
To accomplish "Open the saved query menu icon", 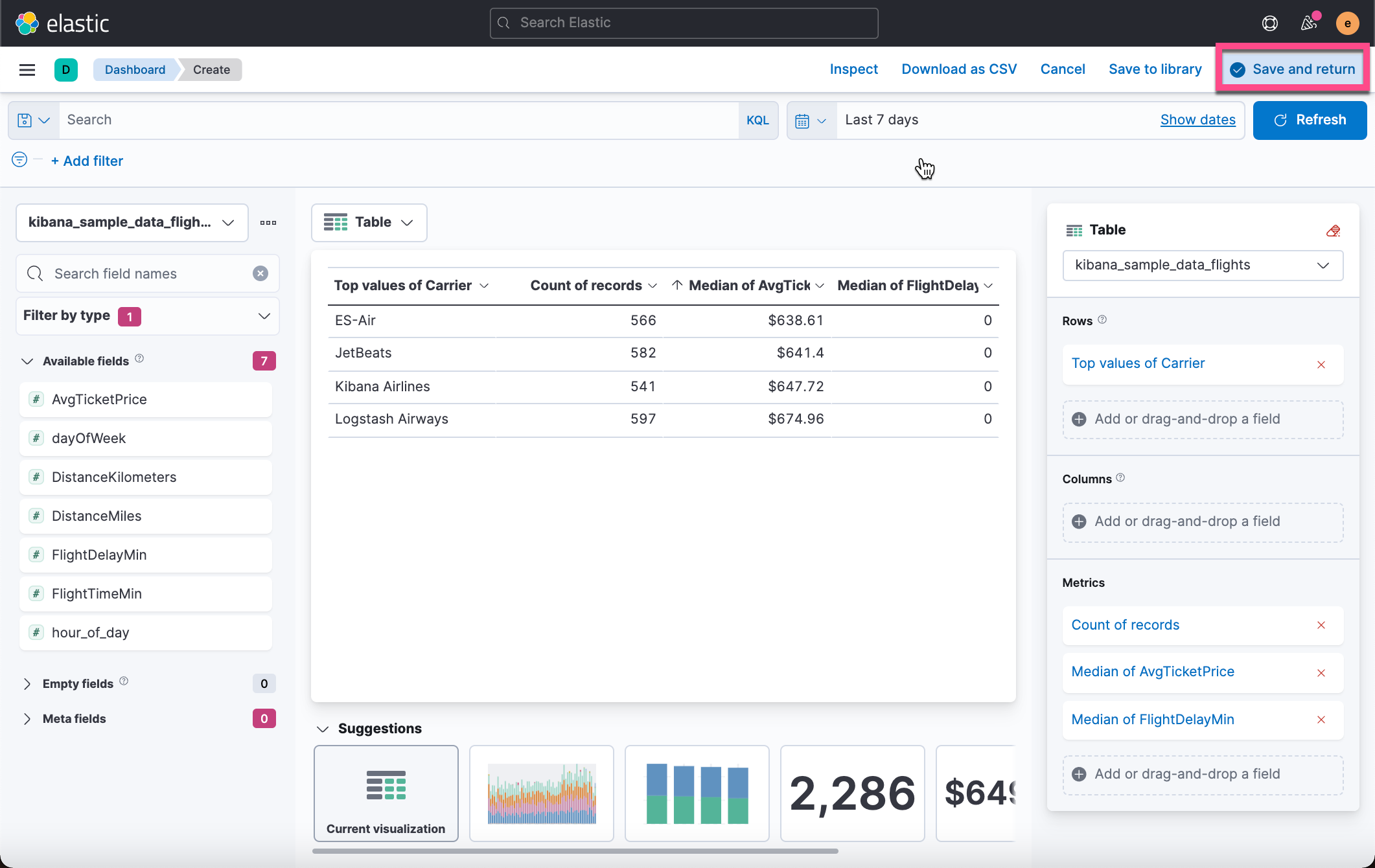I will pos(34,120).
